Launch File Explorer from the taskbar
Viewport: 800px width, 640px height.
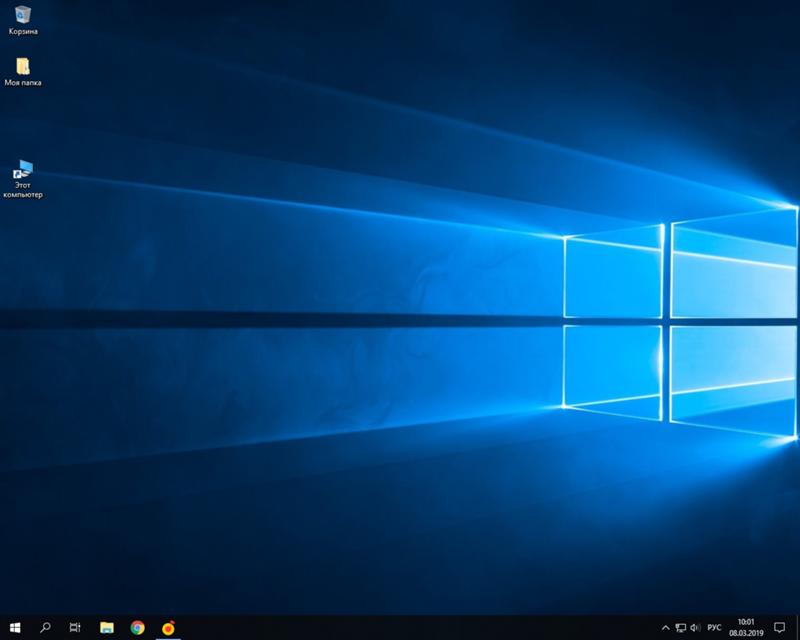[x=107, y=627]
